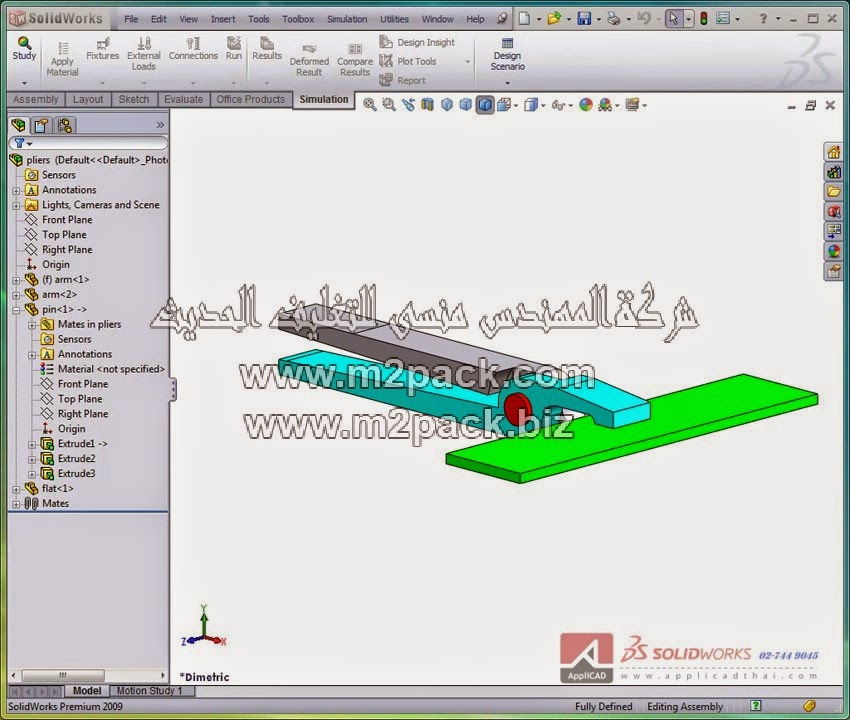The height and width of the screenshot is (720, 850).
Task: Click the Run simulation icon
Action: point(234,43)
